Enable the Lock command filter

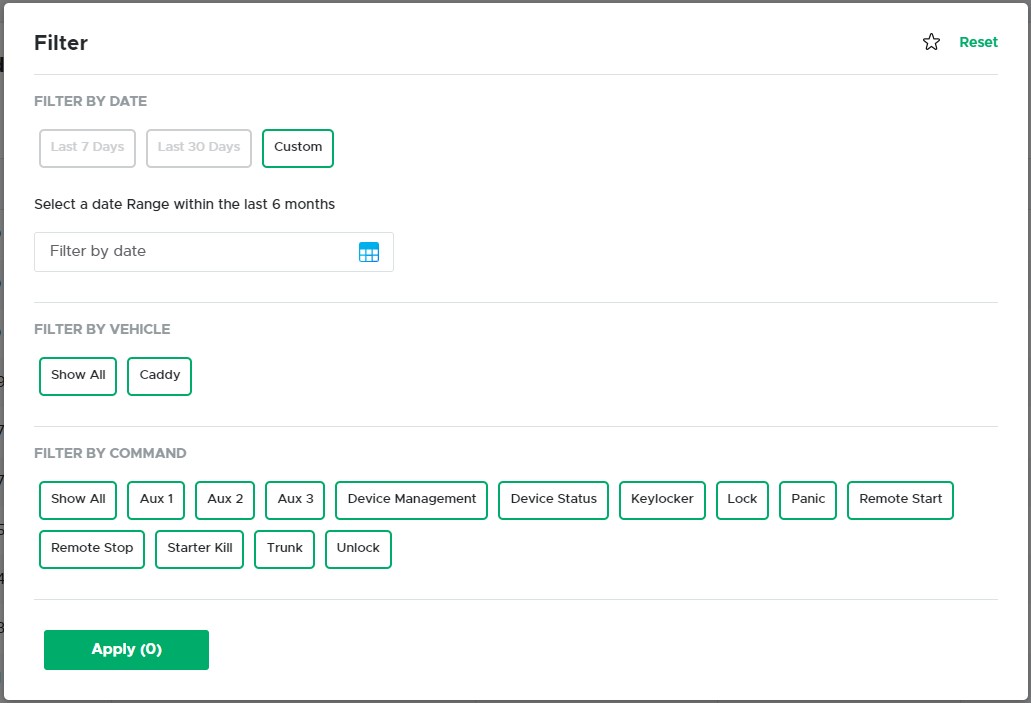pyautogui.click(x=742, y=500)
